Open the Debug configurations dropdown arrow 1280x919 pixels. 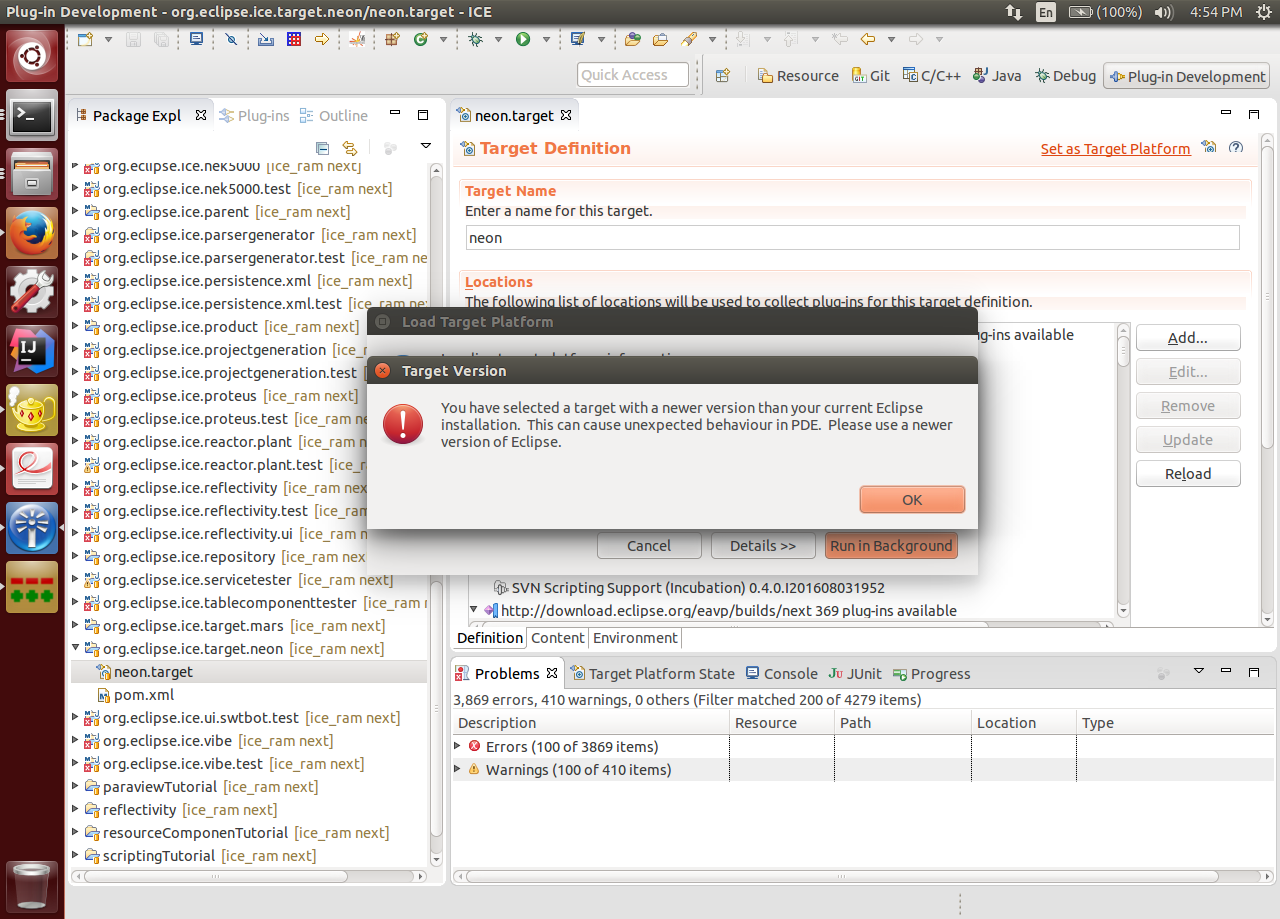497,40
